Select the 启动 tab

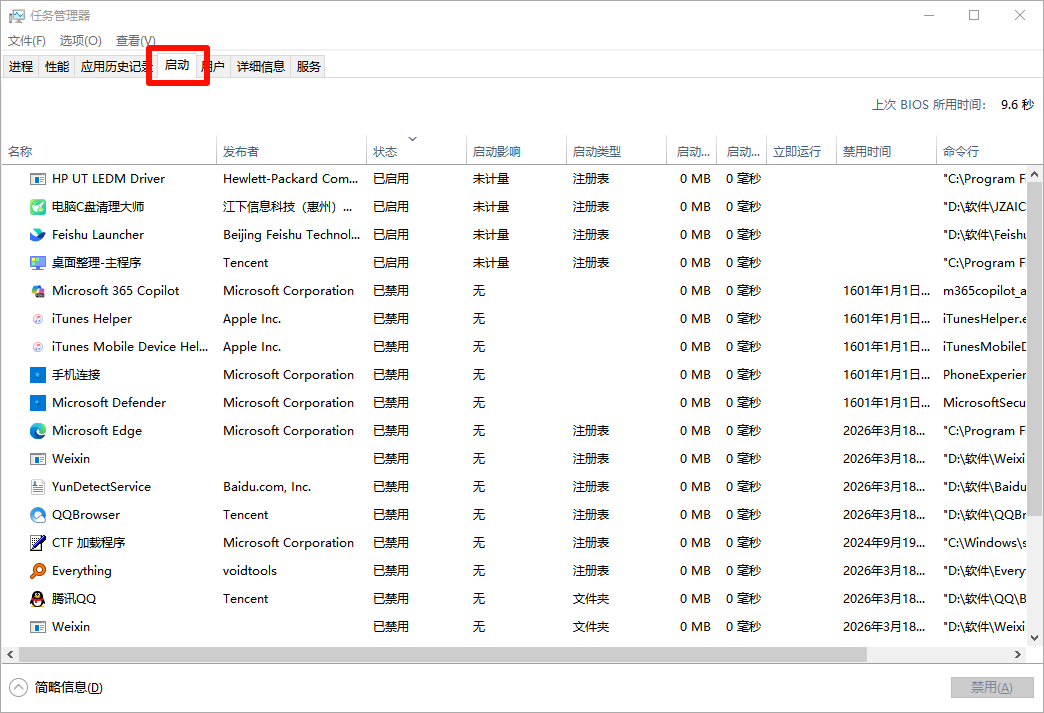[x=177, y=65]
